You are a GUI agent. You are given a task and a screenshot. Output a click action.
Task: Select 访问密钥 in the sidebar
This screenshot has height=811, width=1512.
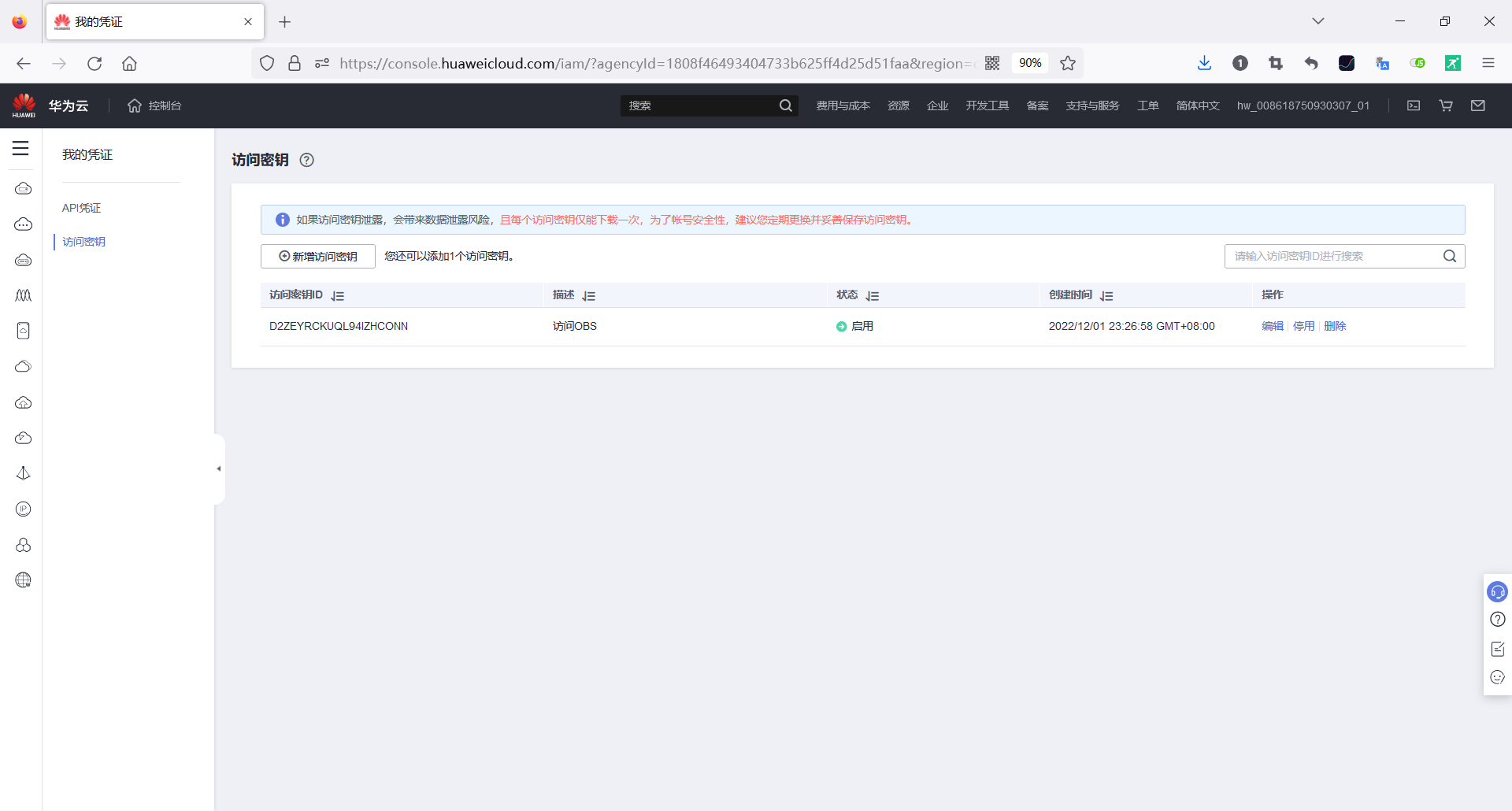tap(84, 242)
